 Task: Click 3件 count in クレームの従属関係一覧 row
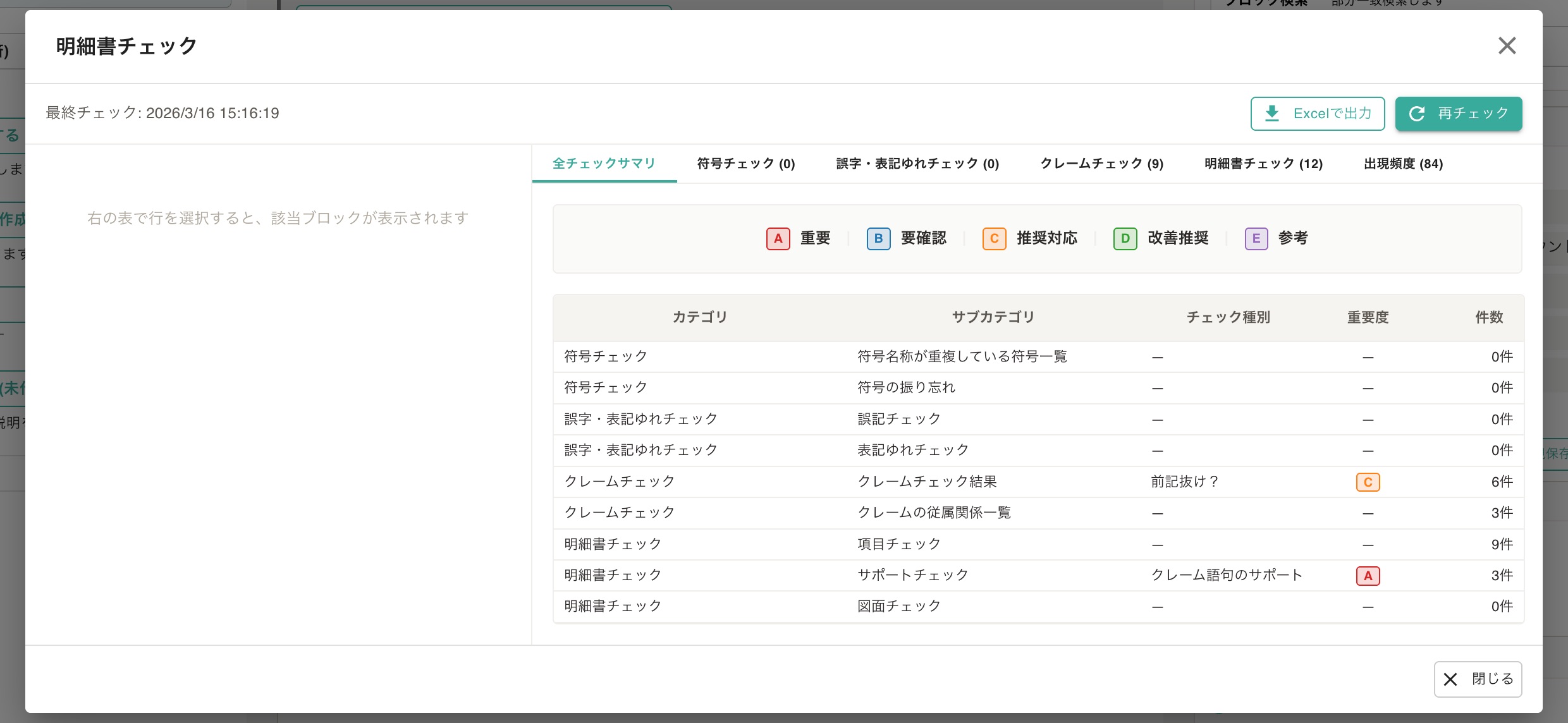pyautogui.click(x=1502, y=513)
